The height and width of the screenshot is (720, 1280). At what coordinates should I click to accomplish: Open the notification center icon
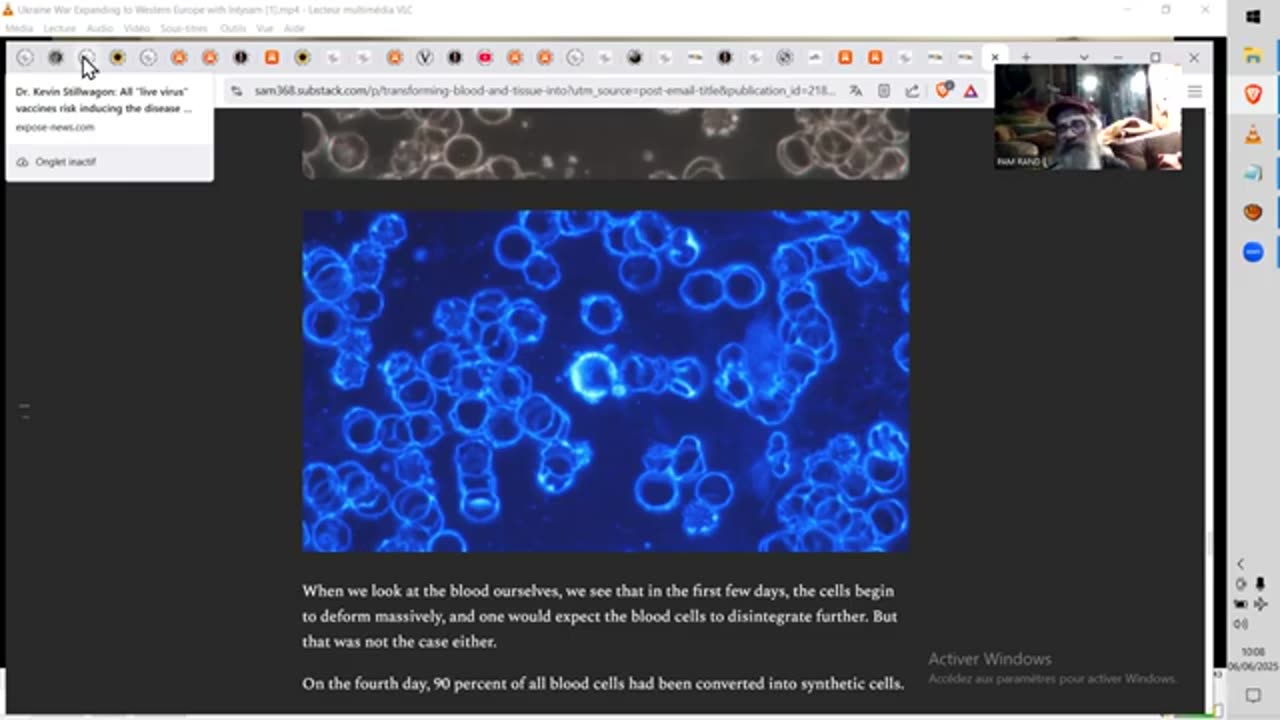1253,695
